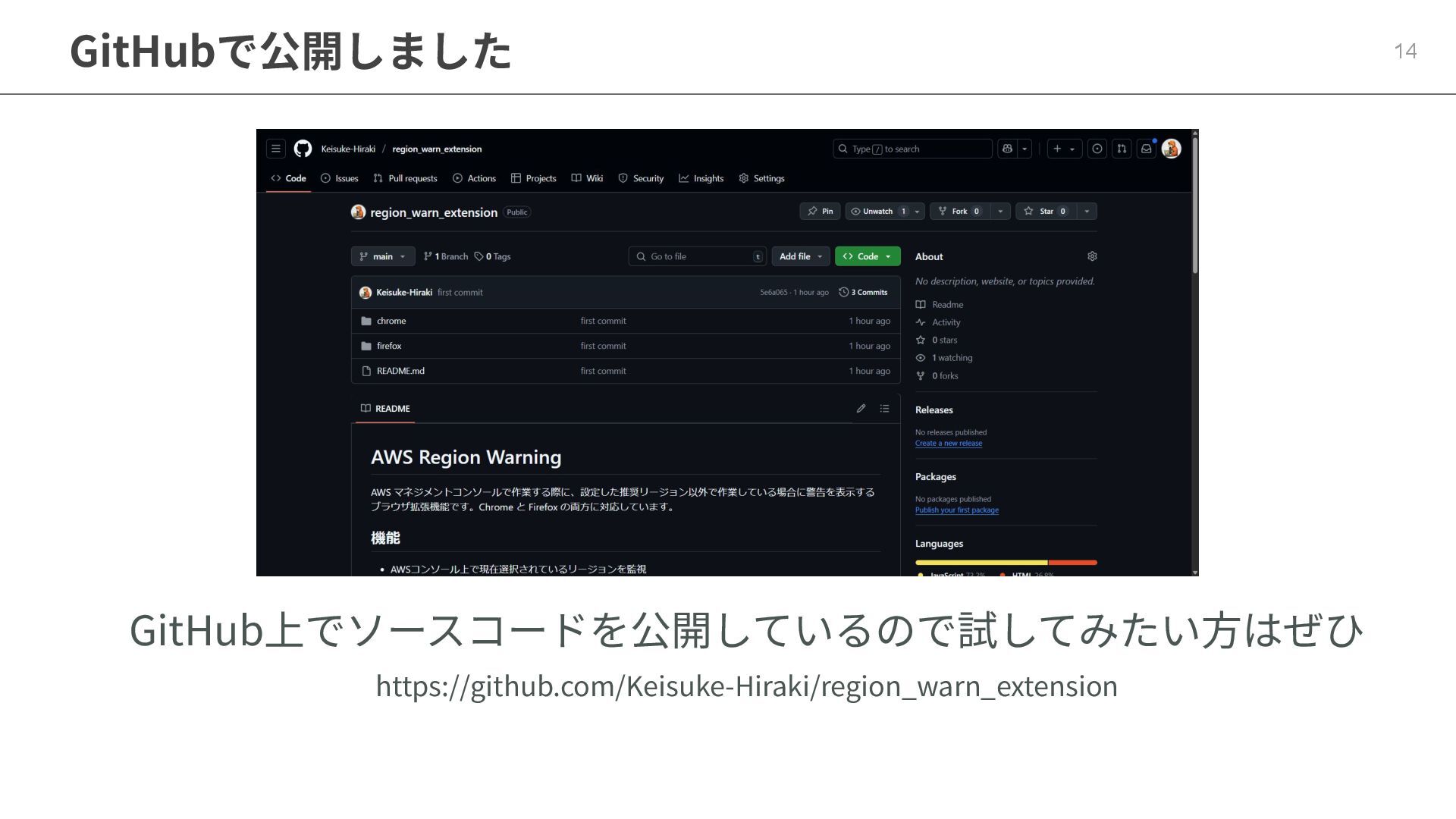Open the hamburger navigation menu

pyautogui.click(x=276, y=149)
